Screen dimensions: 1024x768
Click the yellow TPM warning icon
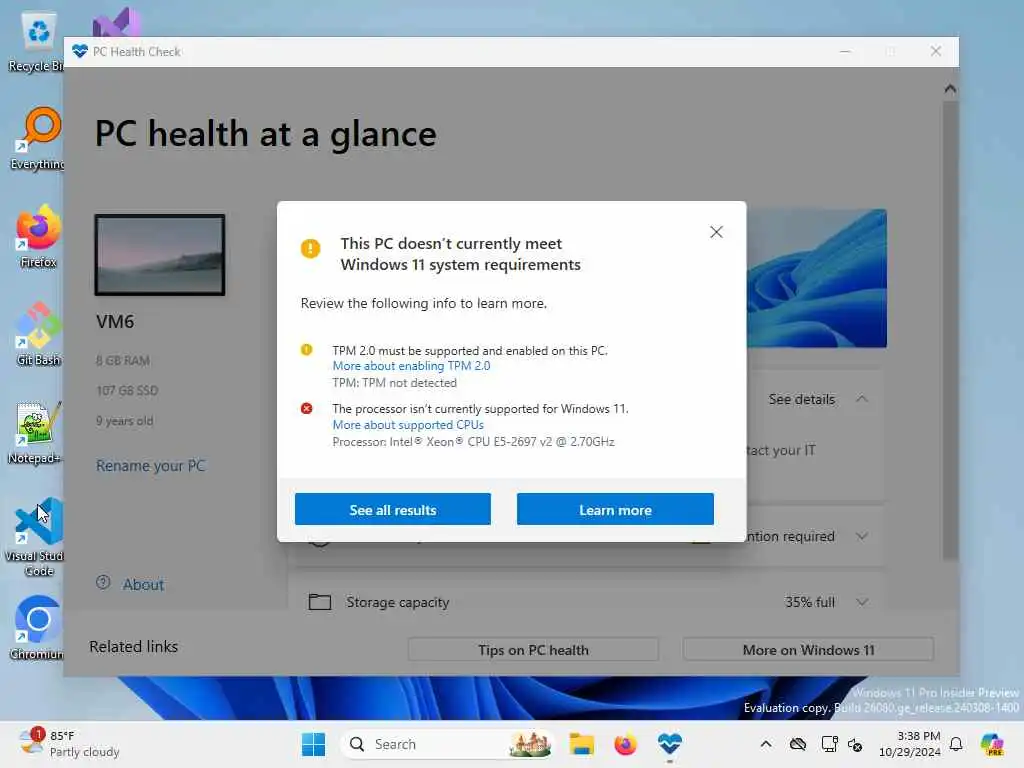tap(306, 349)
